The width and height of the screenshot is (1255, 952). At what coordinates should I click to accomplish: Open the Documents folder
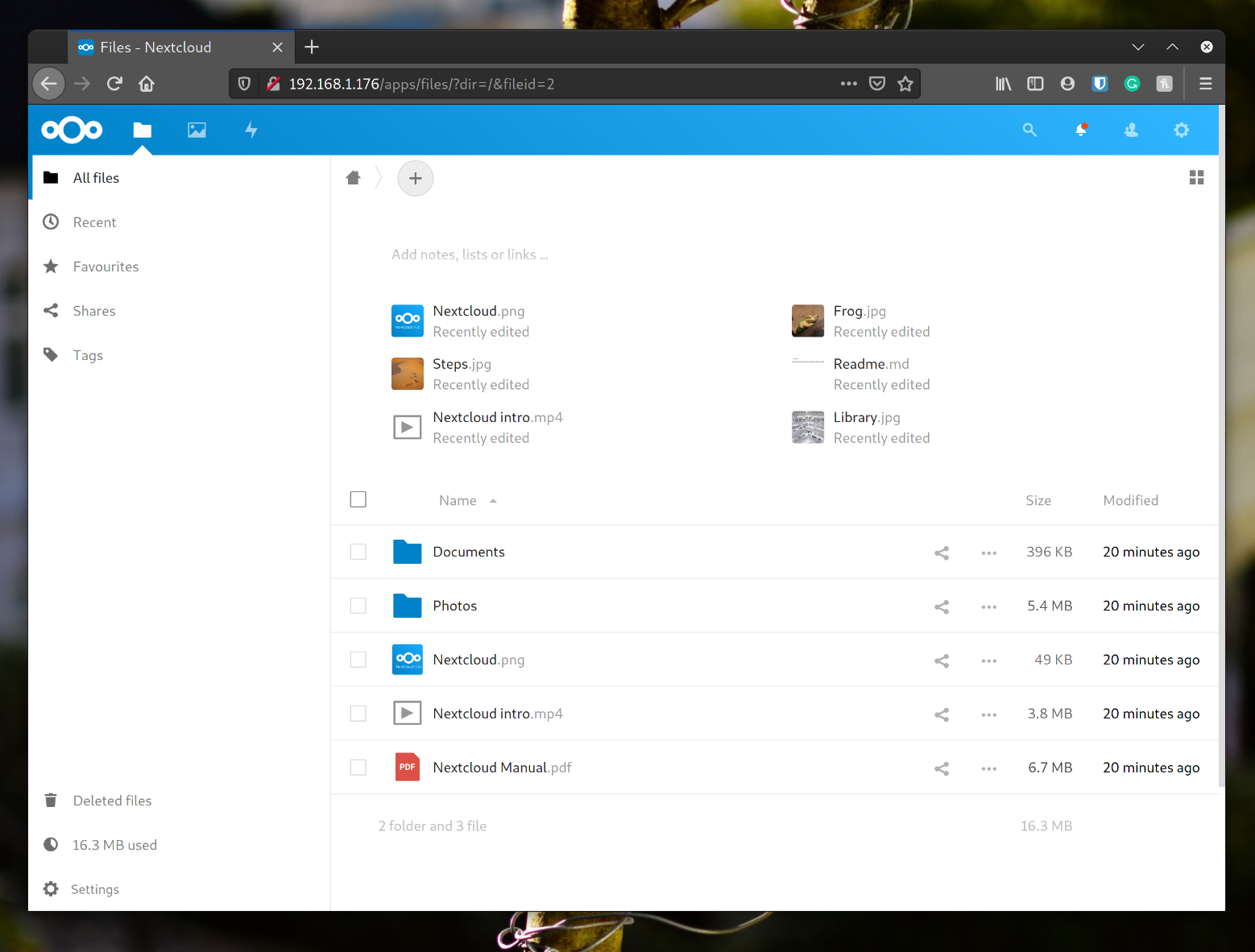[469, 552]
